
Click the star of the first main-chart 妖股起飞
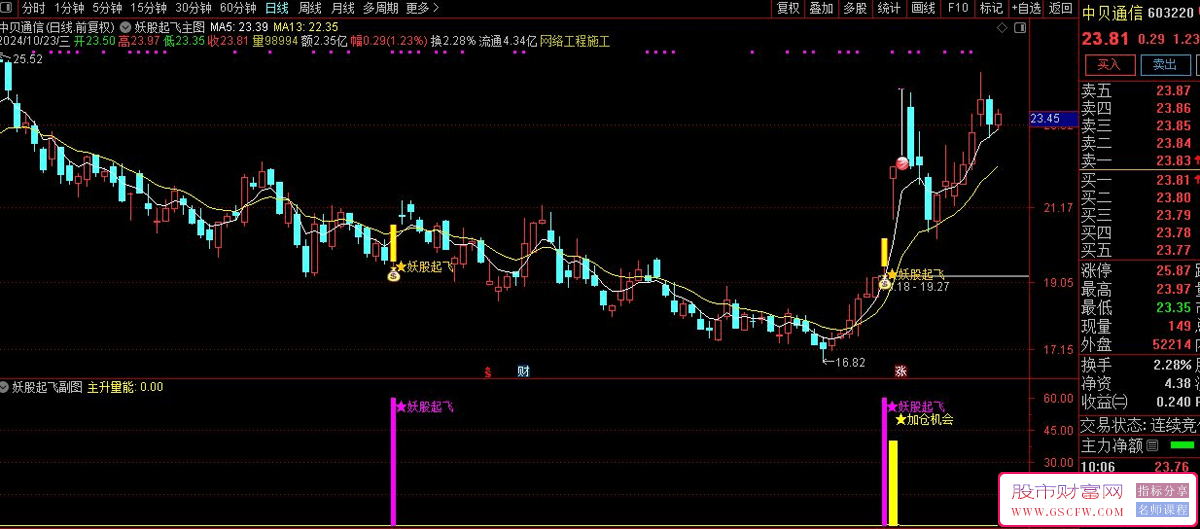click(401, 266)
